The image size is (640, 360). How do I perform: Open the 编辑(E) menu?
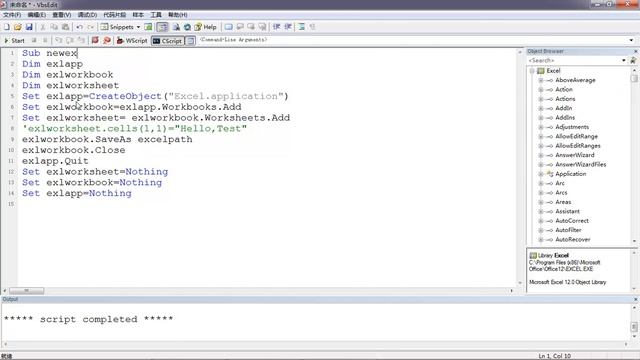[37, 15]
